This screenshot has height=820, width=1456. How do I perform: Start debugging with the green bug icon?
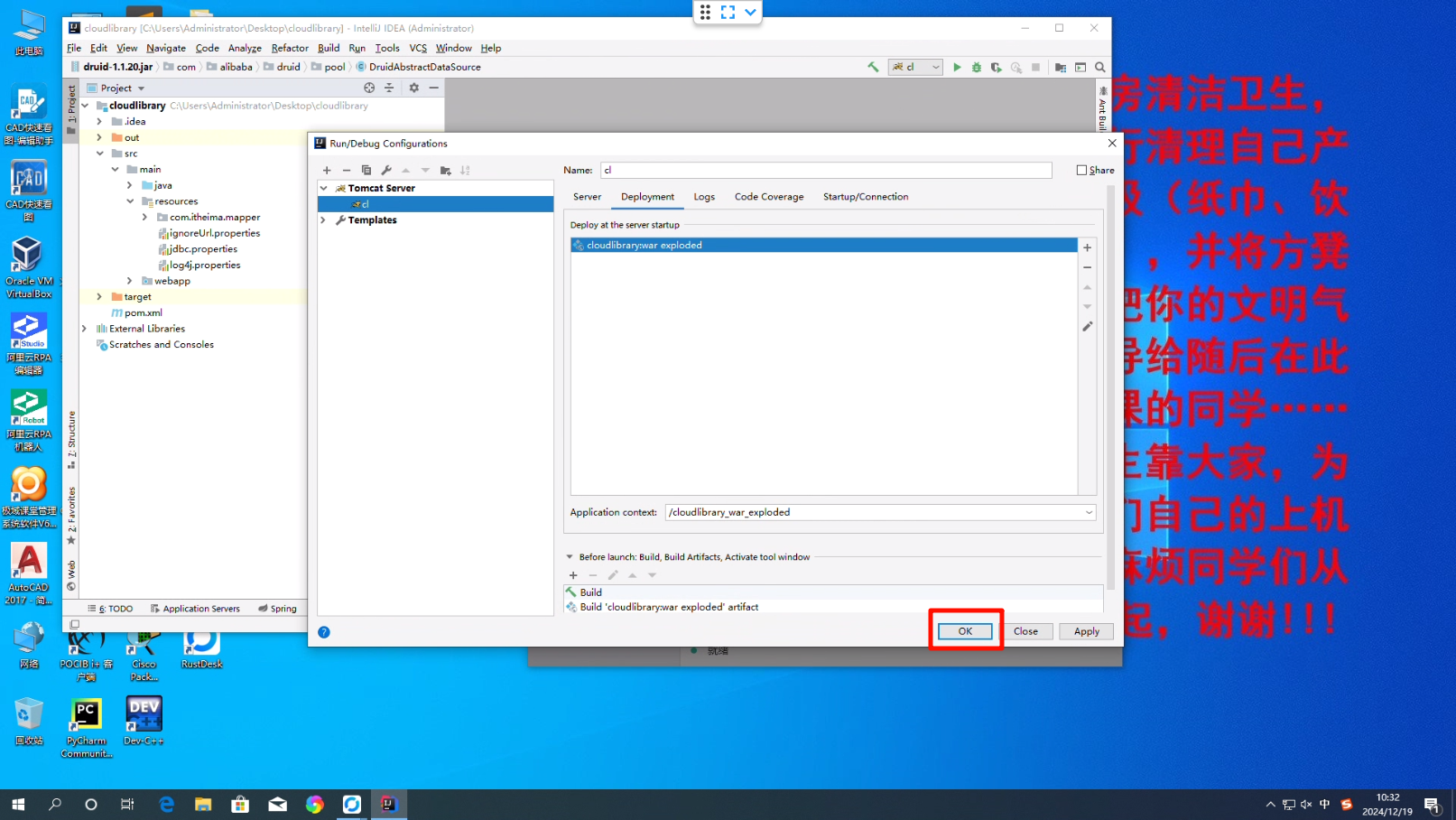[977, 67]
